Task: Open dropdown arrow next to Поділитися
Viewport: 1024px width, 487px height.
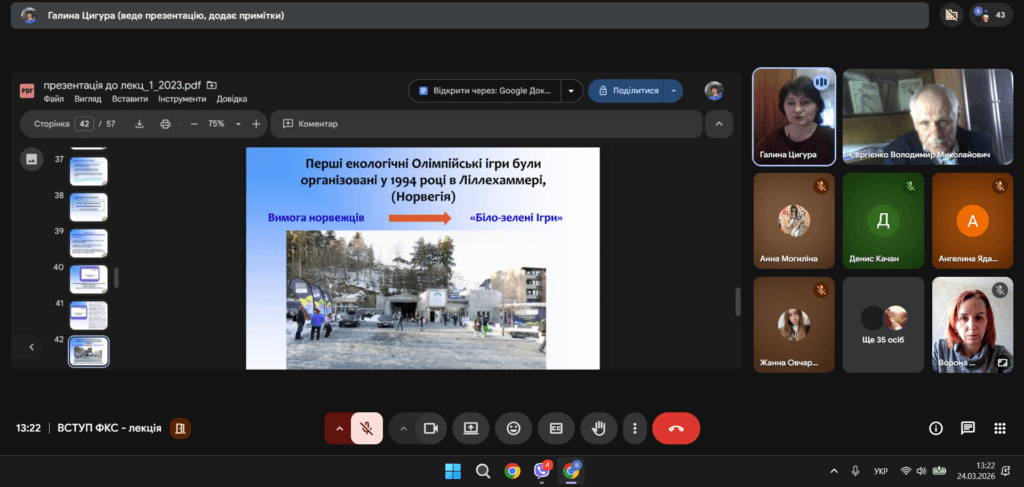Action: pos(674,90)
